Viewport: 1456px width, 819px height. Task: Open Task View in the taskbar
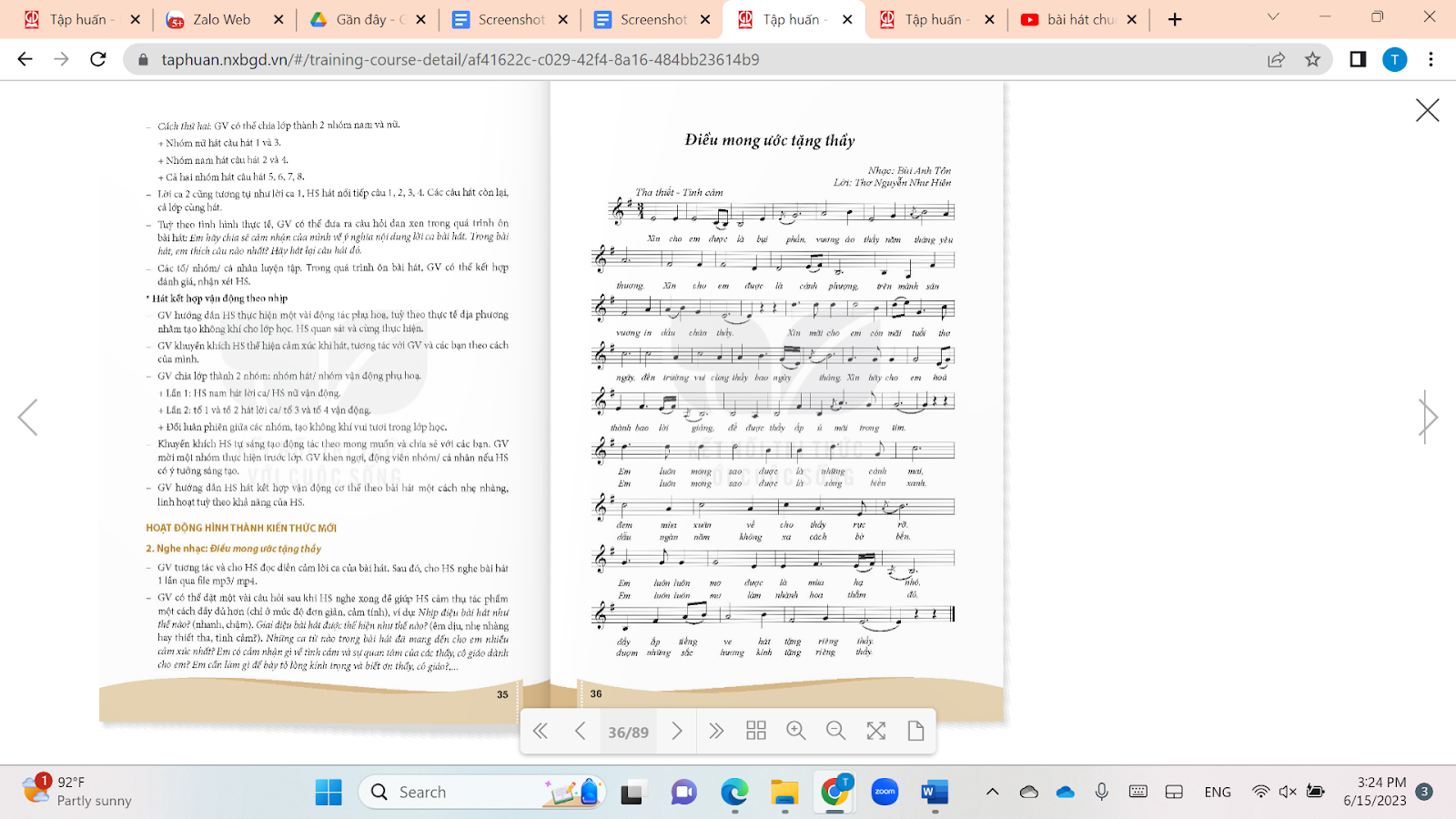coord(632,792)
